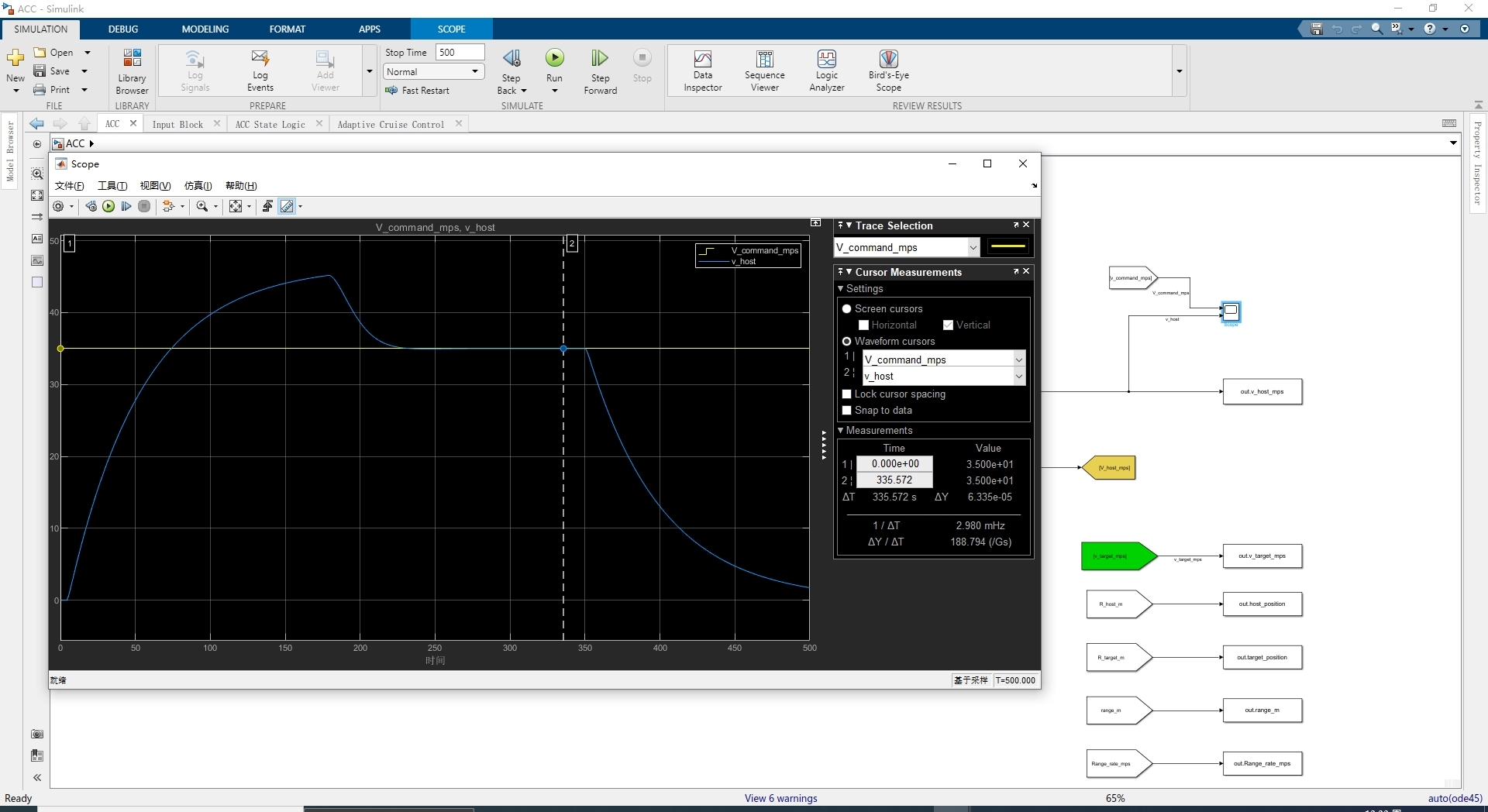The height and width of the screenshot is (812, 1488).
Task: Open Trace Selection signal dropdown
Action: (x=907, y=247)
